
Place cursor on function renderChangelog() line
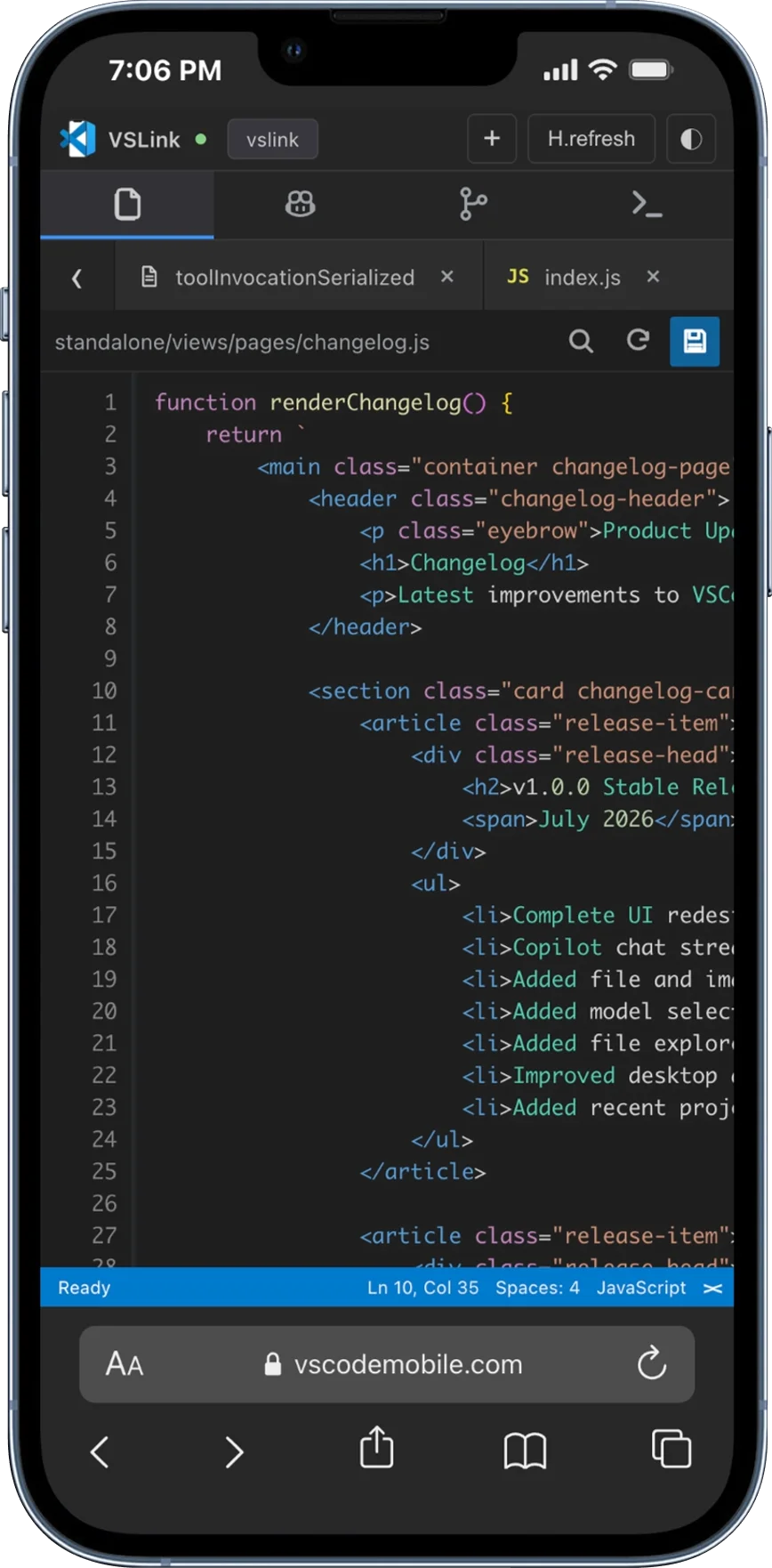click(334, 402)
